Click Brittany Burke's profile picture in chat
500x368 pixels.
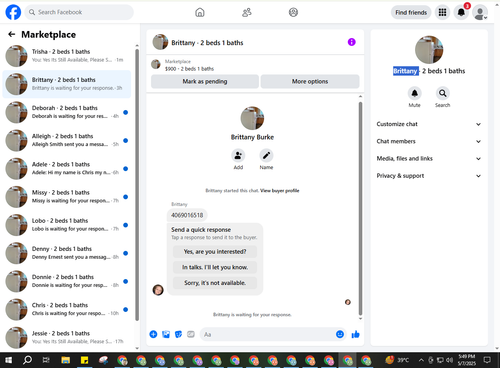[252, 118]
